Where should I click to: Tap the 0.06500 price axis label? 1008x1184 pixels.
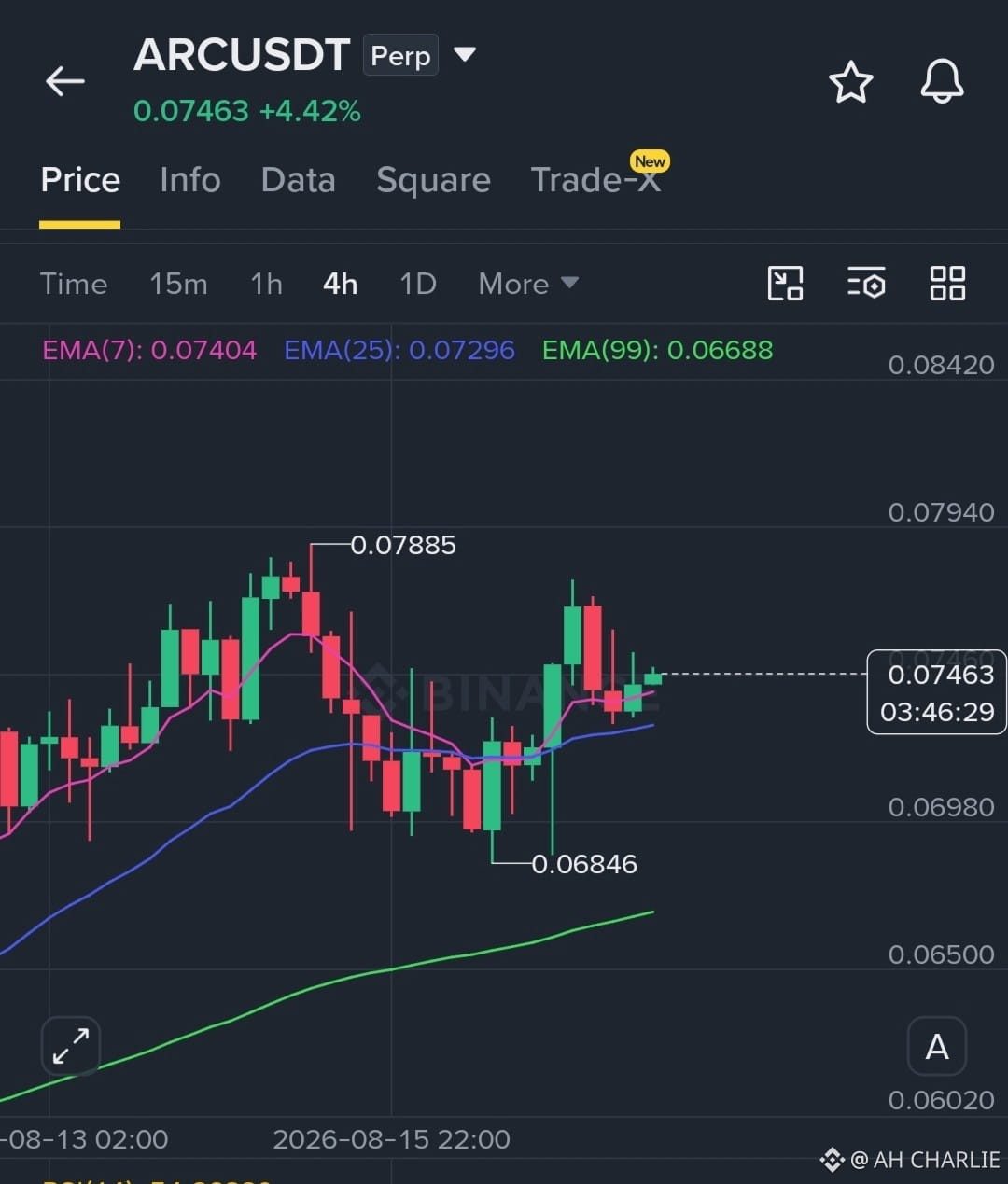941,954
